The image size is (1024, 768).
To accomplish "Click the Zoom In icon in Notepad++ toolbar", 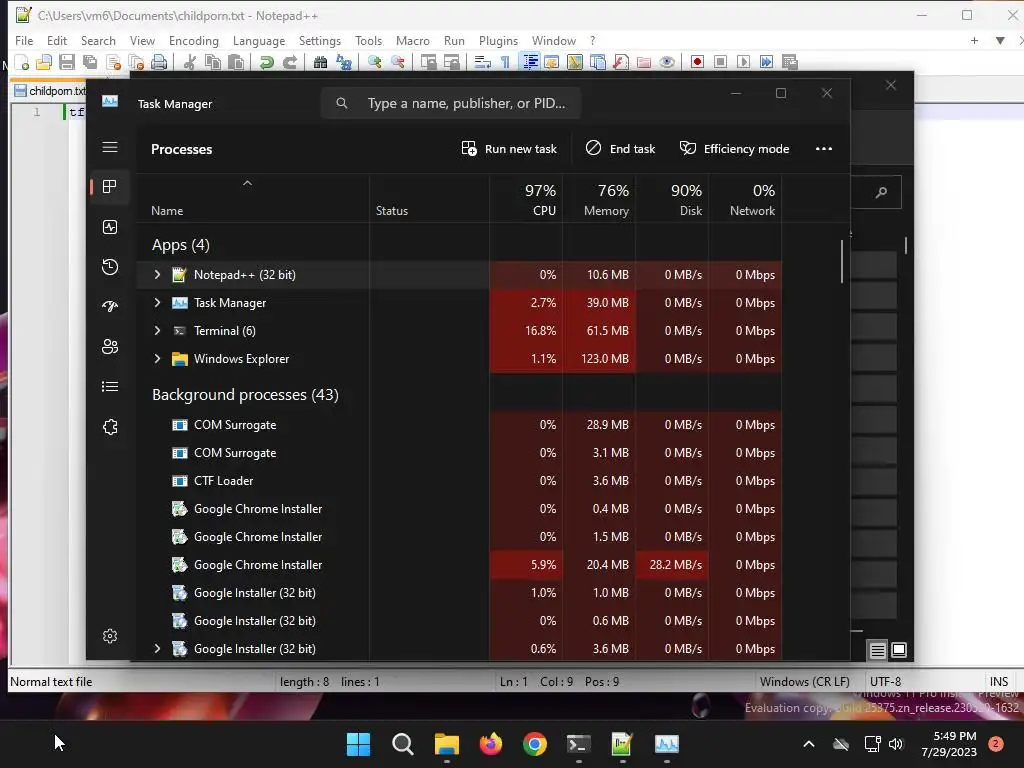I will (374, 62).
